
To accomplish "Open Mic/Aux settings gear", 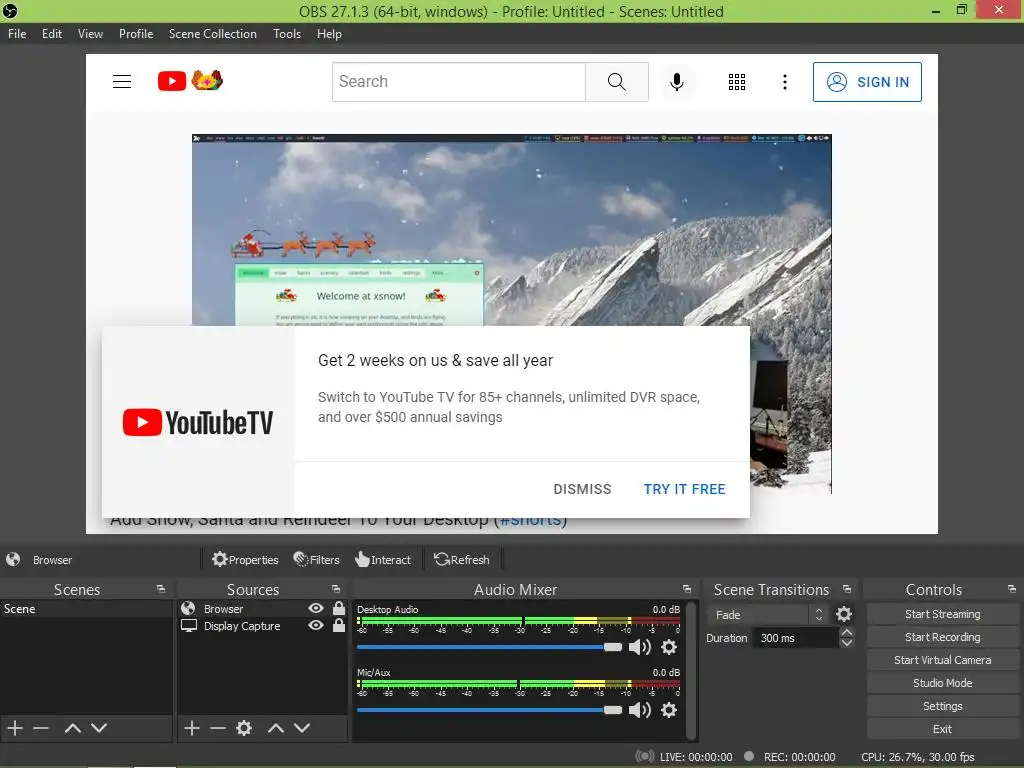I will click(669, 710).
